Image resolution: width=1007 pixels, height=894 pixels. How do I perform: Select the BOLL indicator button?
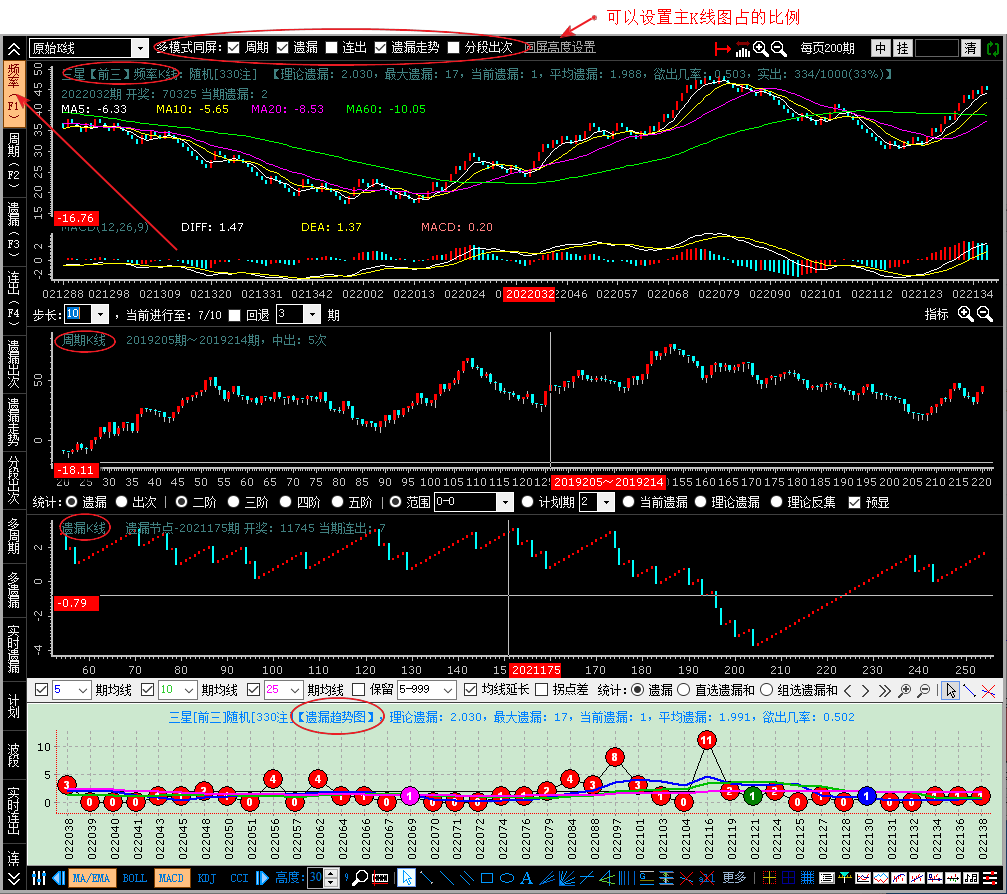134,878
